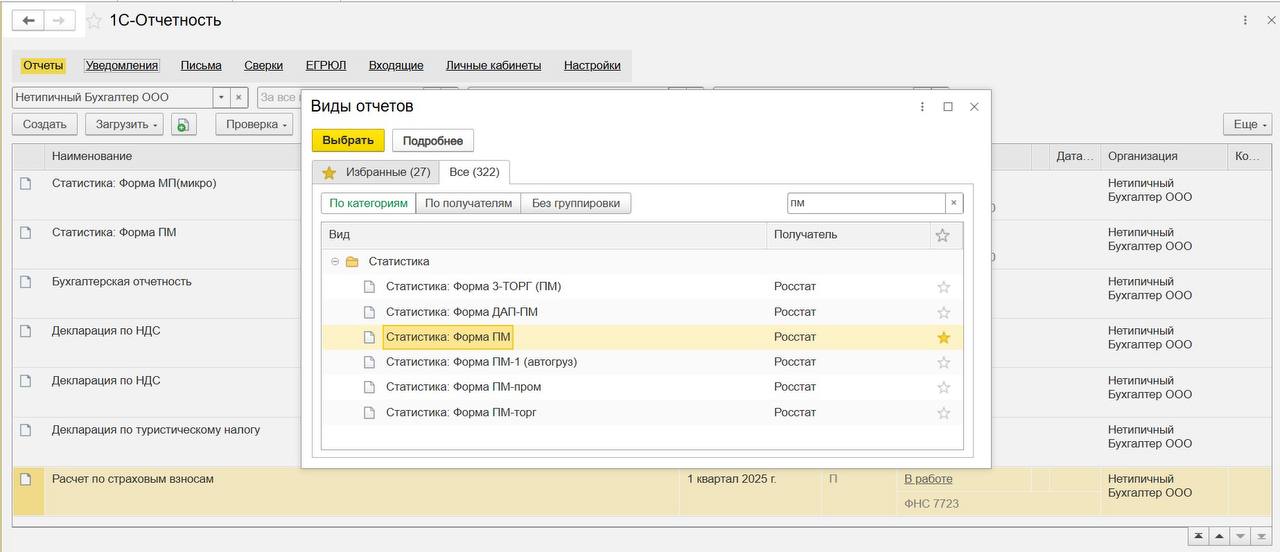Image resolution: width=1280 pixels, height=552 pixels.
Task: Select Статистика: Форма 3-ТОРГ (ПМ) row
Action: pos(642,287)
